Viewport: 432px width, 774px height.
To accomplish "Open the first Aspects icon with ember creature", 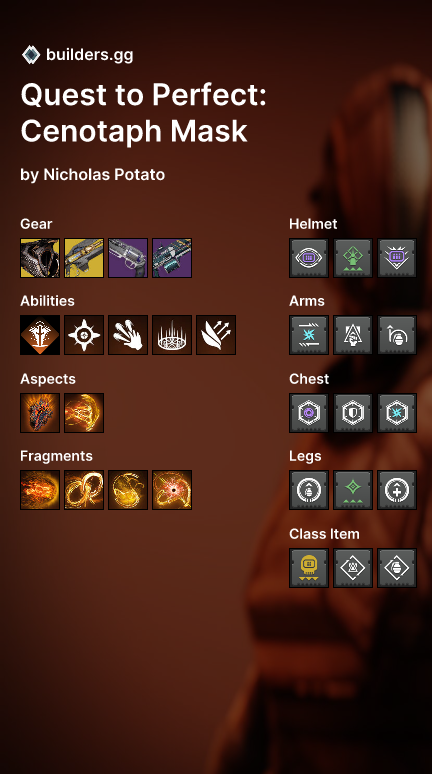I will (40, 413).
